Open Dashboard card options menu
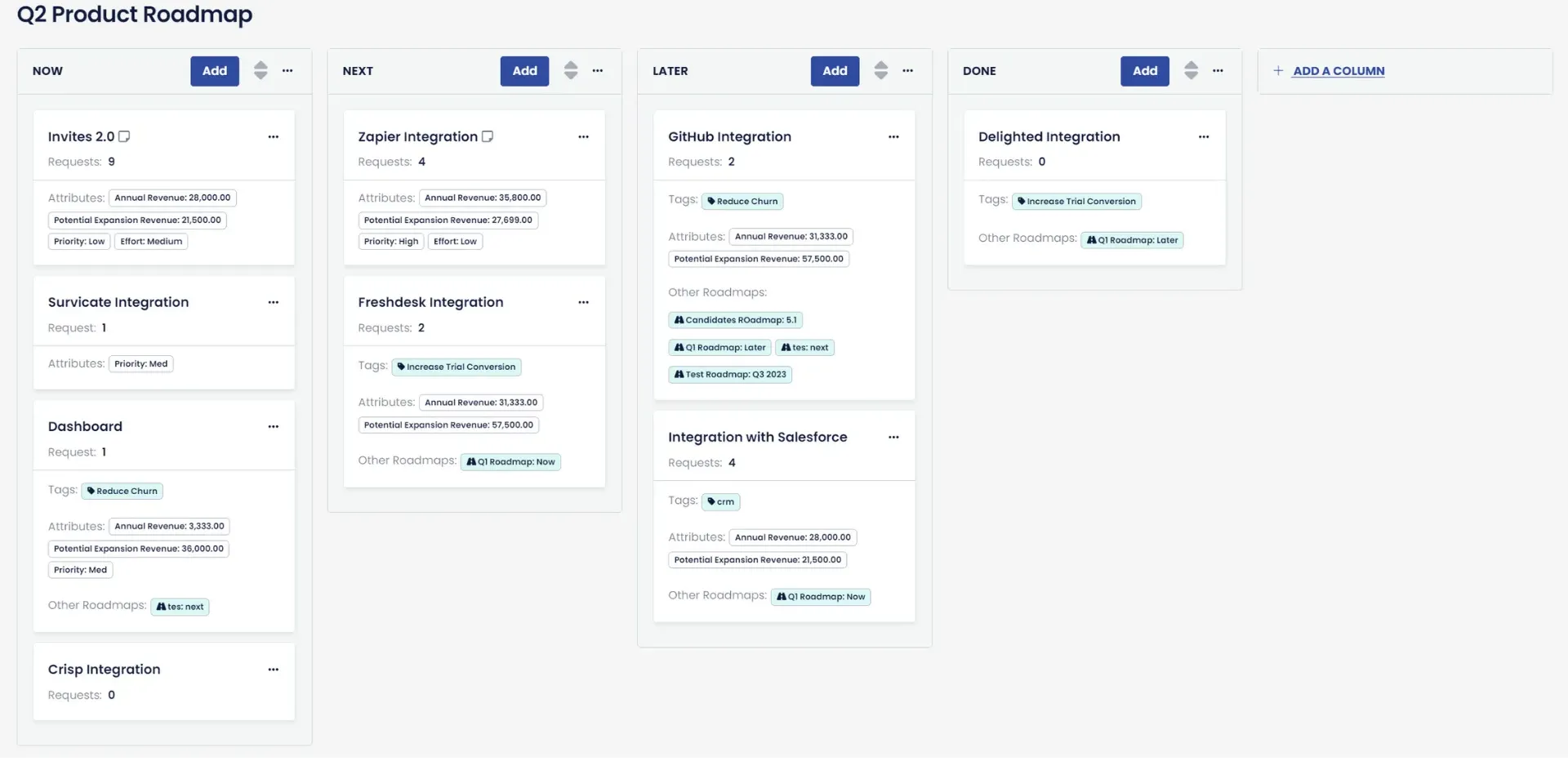Screen dimensions: 1568x761 pos(274,427)
